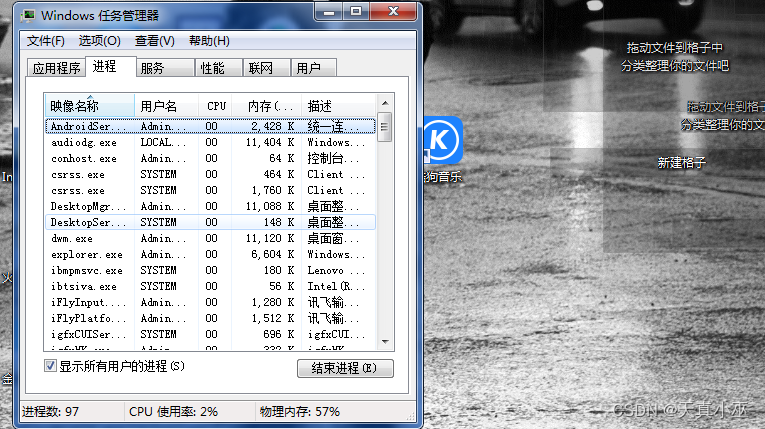
Task: Open the 帮助(H) menu
Action: pos(209,41)
